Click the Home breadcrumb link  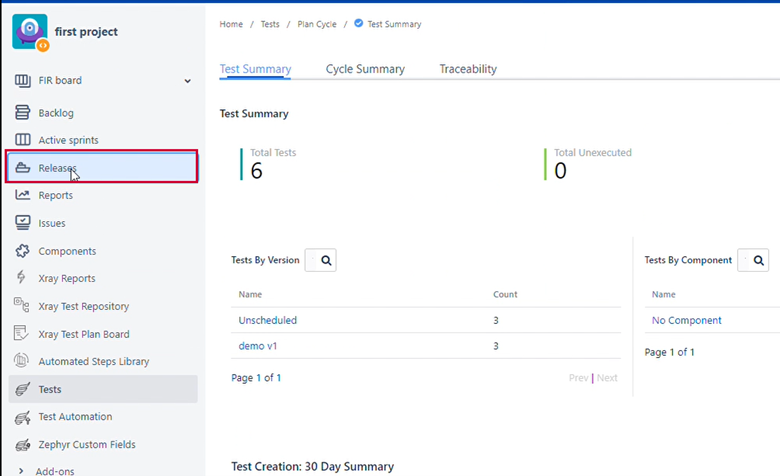pyautogui.click(x=231, y=24)
